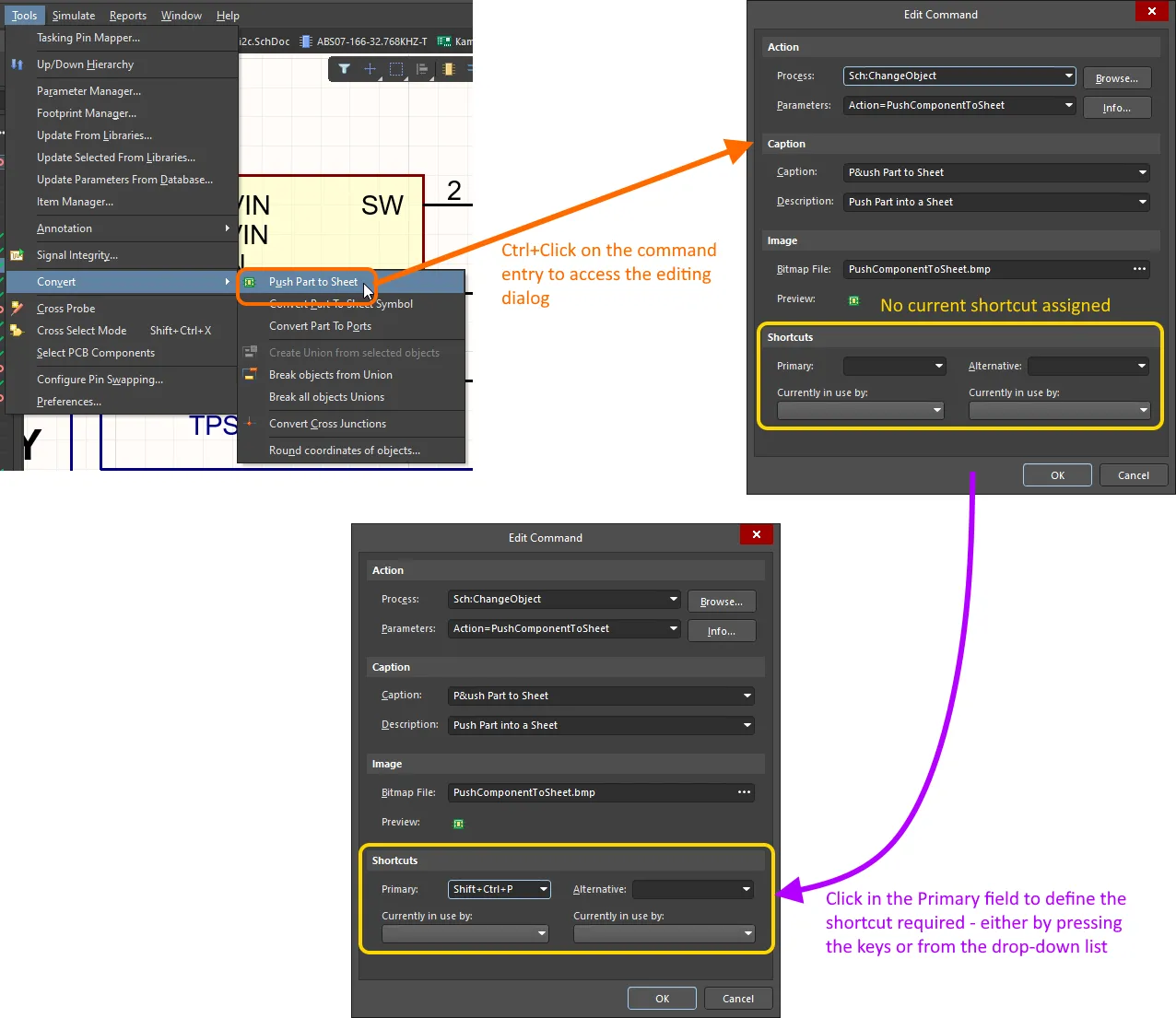Click the Cross Probe menu icon
Viewport: 1176px width, 1018px height.
click(17, 309)
